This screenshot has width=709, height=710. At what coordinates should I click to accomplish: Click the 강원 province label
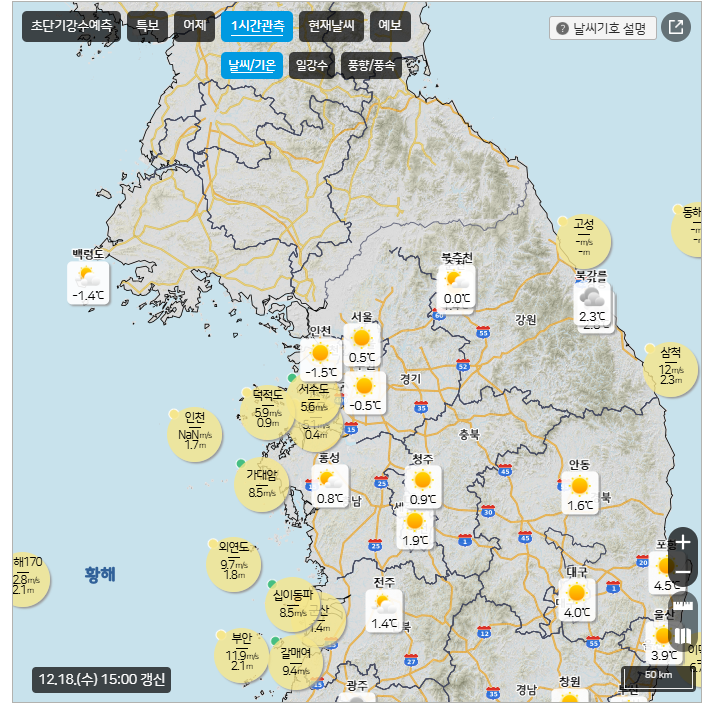point(526,320)
